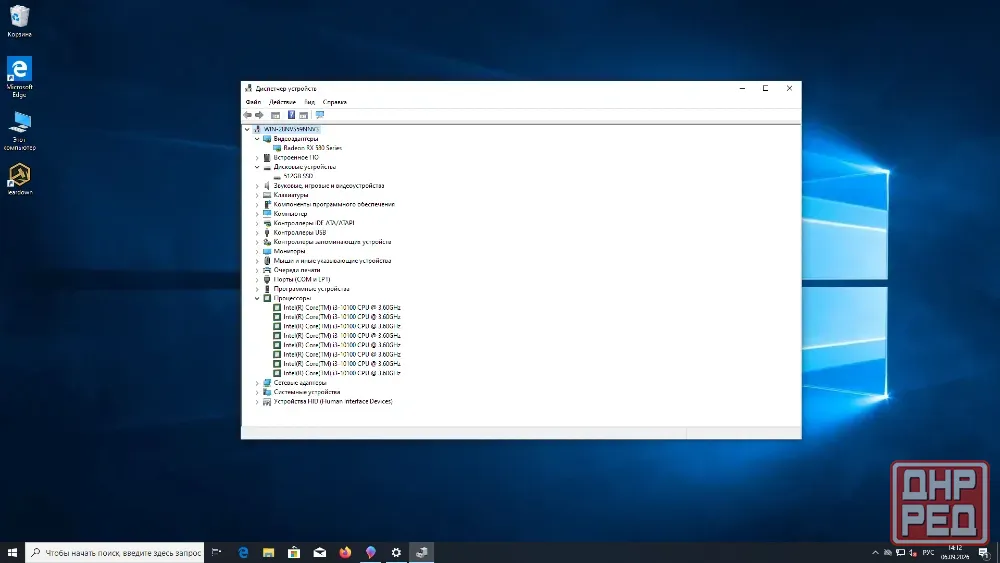The image size is (1000, 563).
Task: Click the chip icon beside Процессоры
Action: point(267,298)
